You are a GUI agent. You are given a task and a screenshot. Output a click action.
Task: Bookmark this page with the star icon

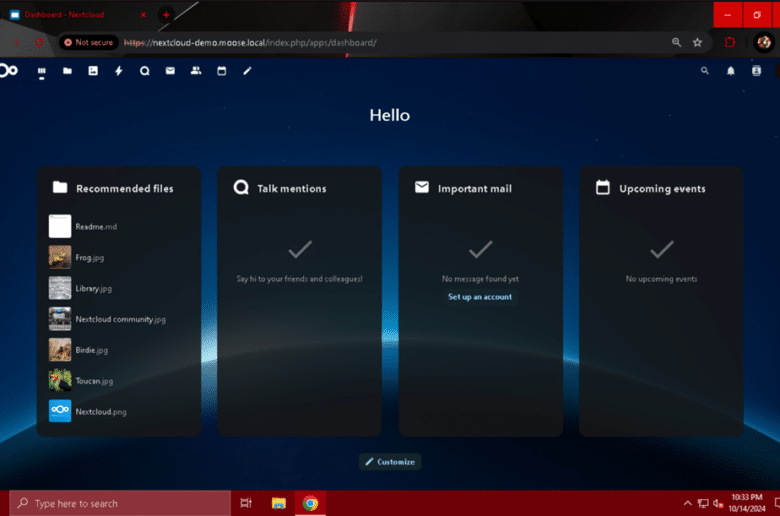[697, 43]
